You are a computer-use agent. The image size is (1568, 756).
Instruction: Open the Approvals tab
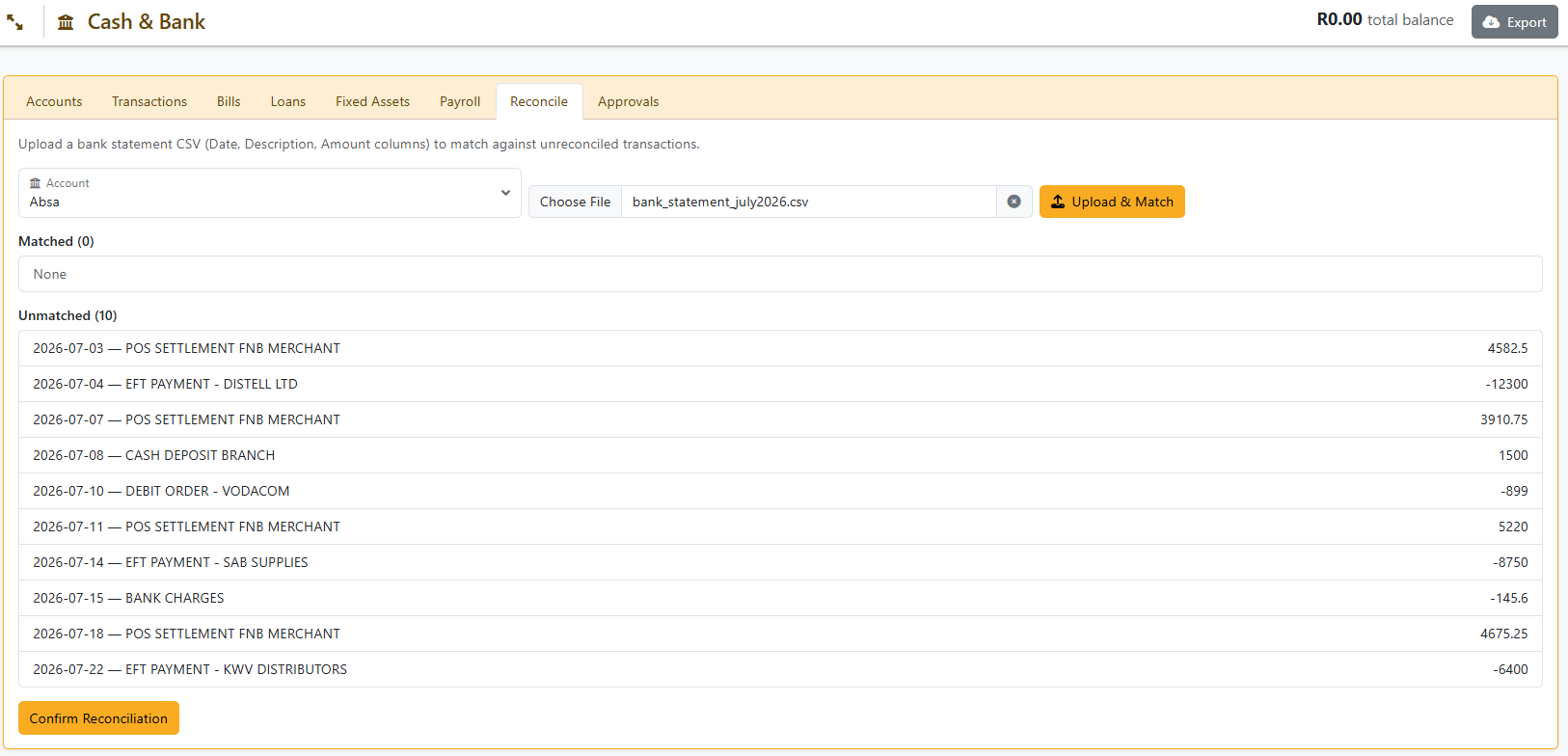pos(629,101)
